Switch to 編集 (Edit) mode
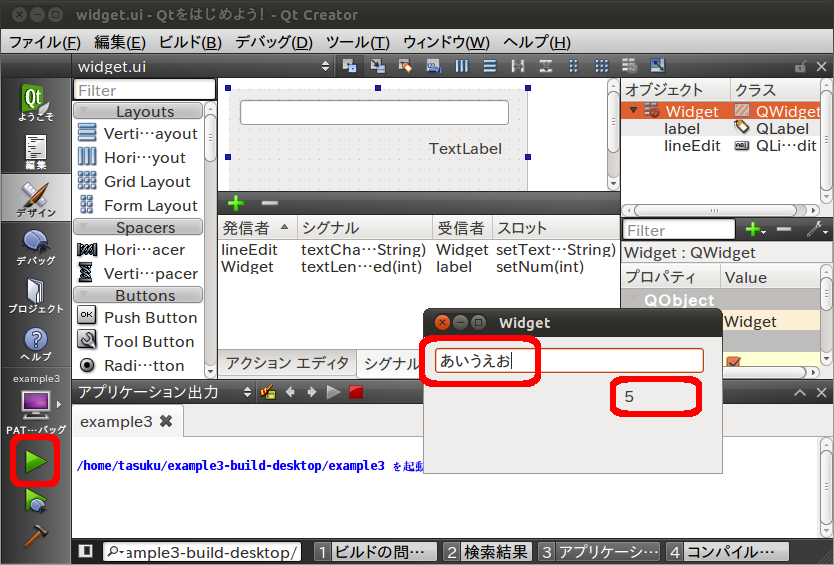The height and width of the screenshot is (565, 834). [x=36, y=152]
